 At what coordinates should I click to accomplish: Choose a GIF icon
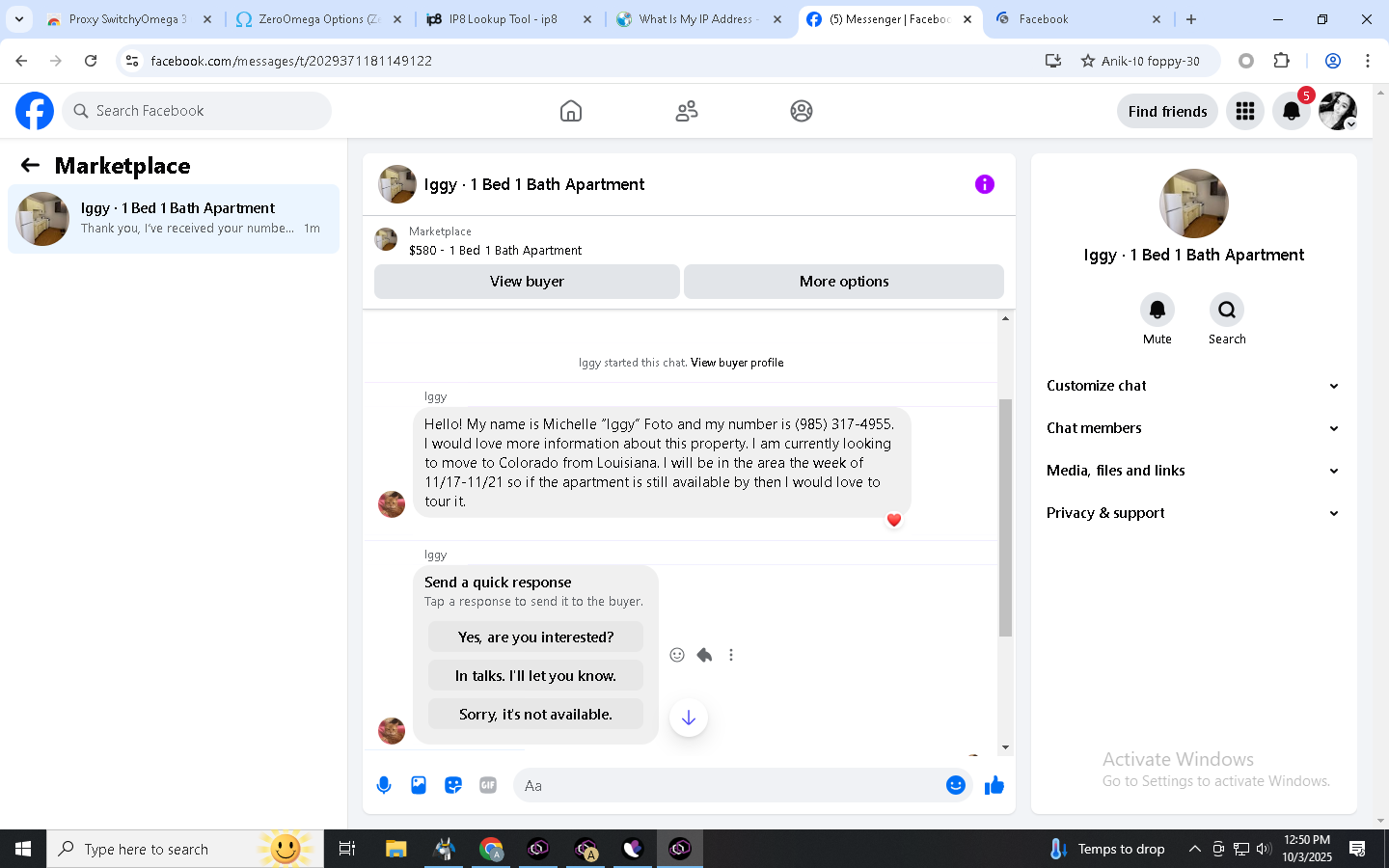tap(488, 785)
